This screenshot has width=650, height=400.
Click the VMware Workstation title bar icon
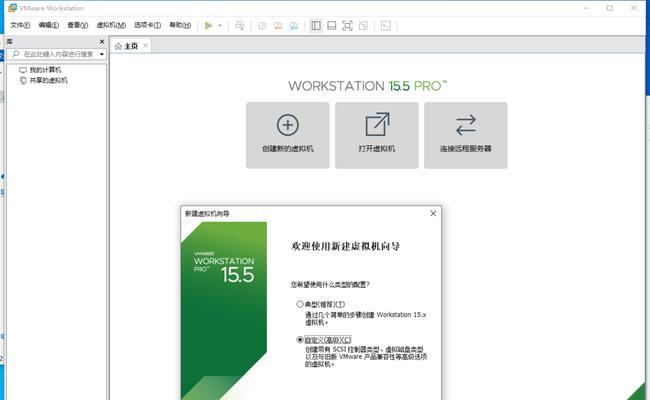tap(12, 8)
